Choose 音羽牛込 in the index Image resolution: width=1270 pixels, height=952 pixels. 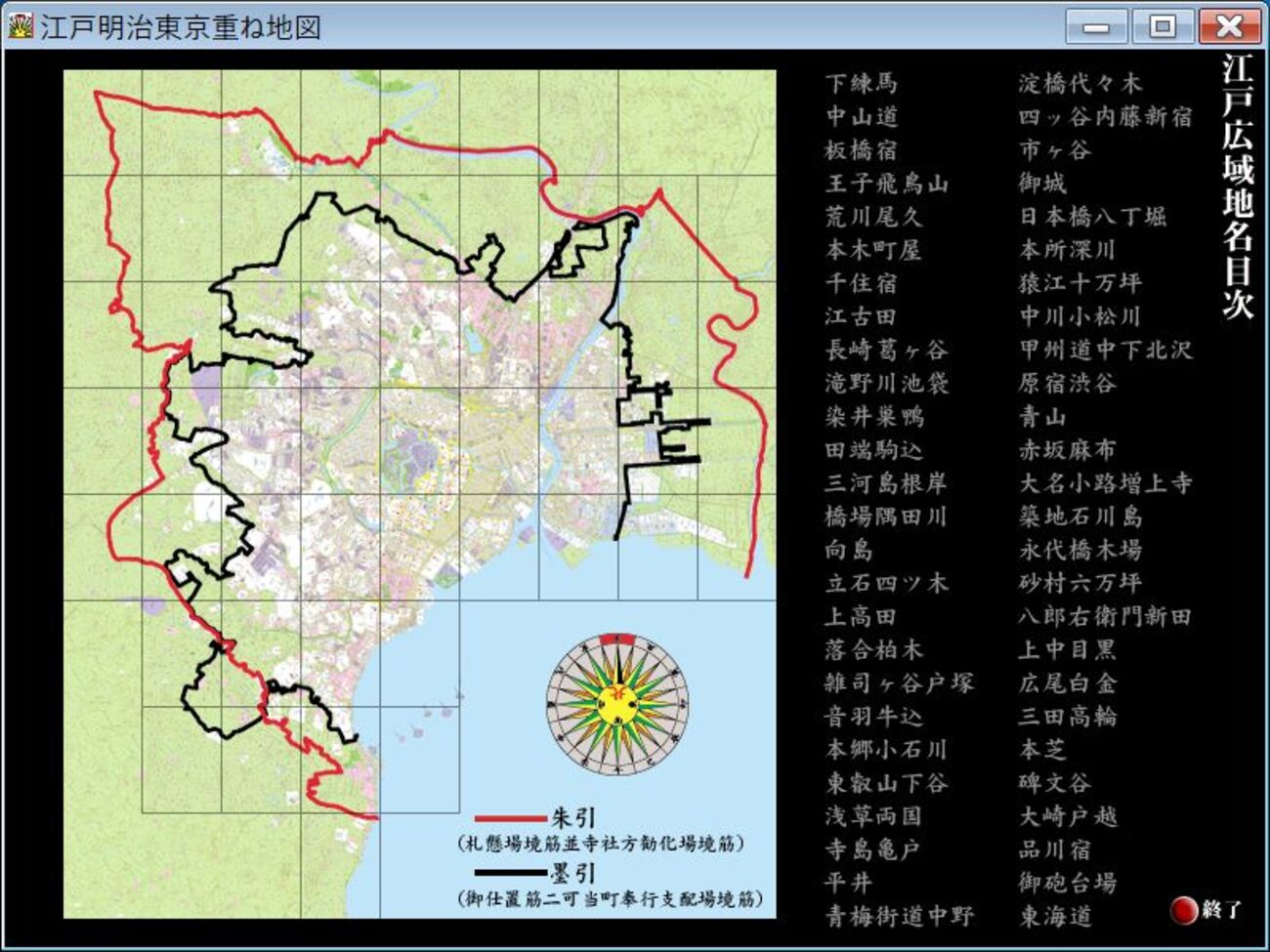pyautogui.click(x=874, y=716)
